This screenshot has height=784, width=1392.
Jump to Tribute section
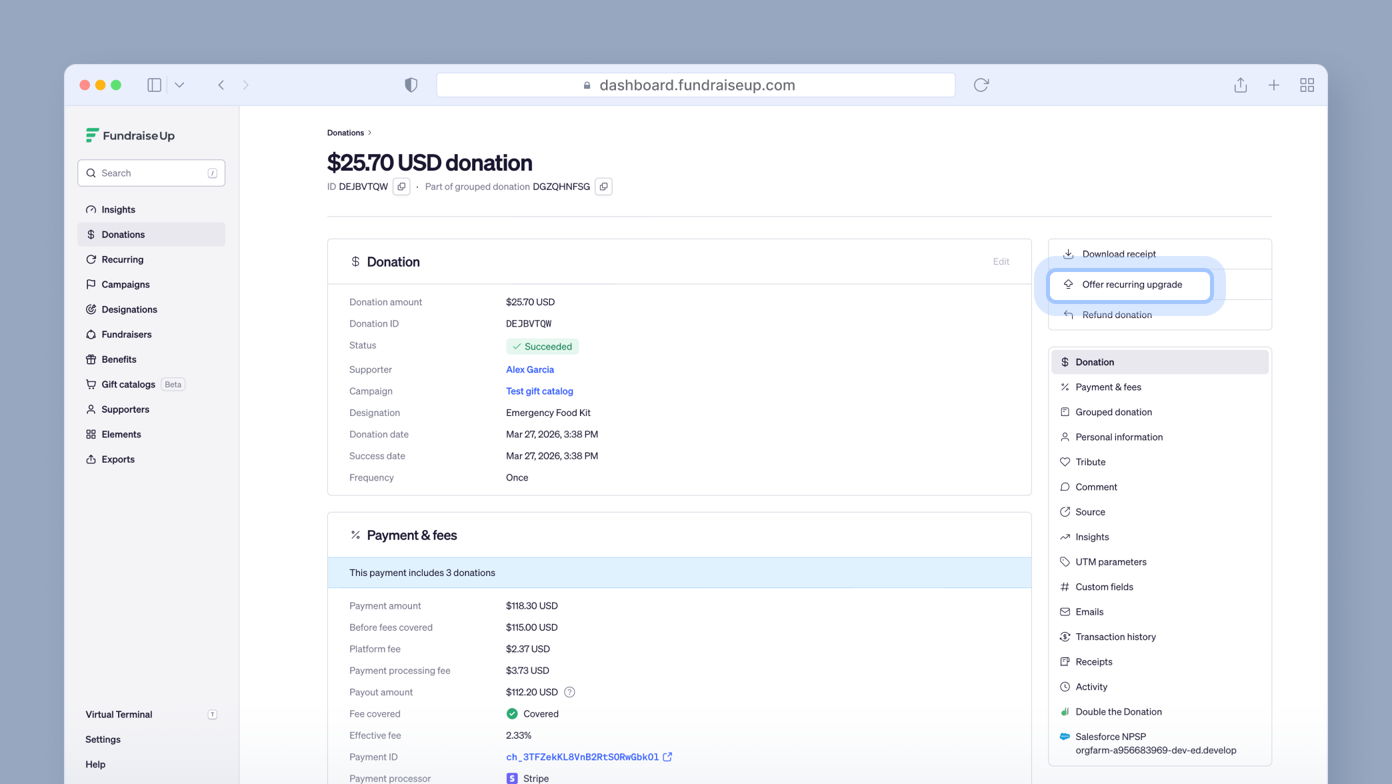click(x=1160, y=462)
